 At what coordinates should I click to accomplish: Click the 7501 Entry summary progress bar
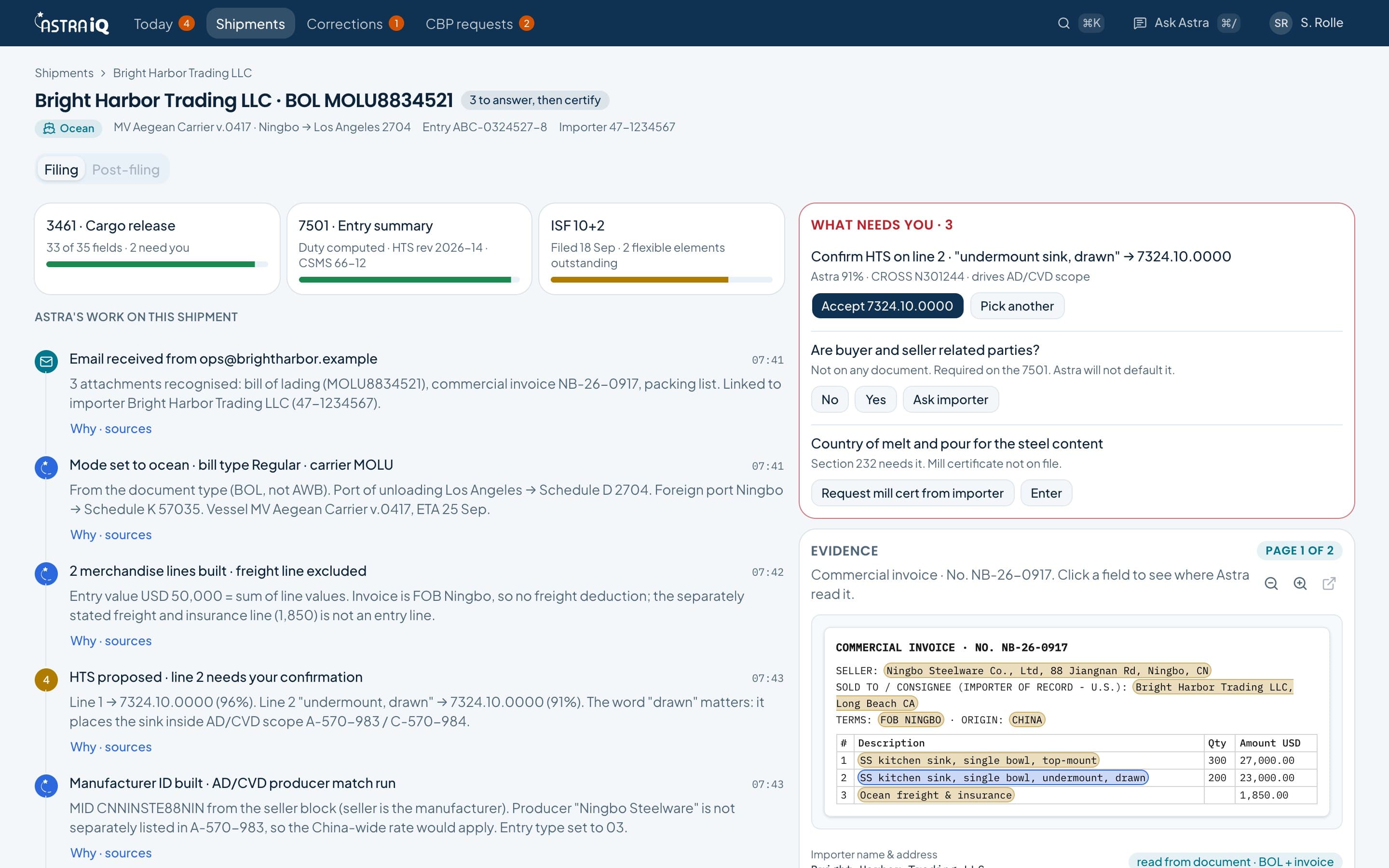click(x=409, y=280)
